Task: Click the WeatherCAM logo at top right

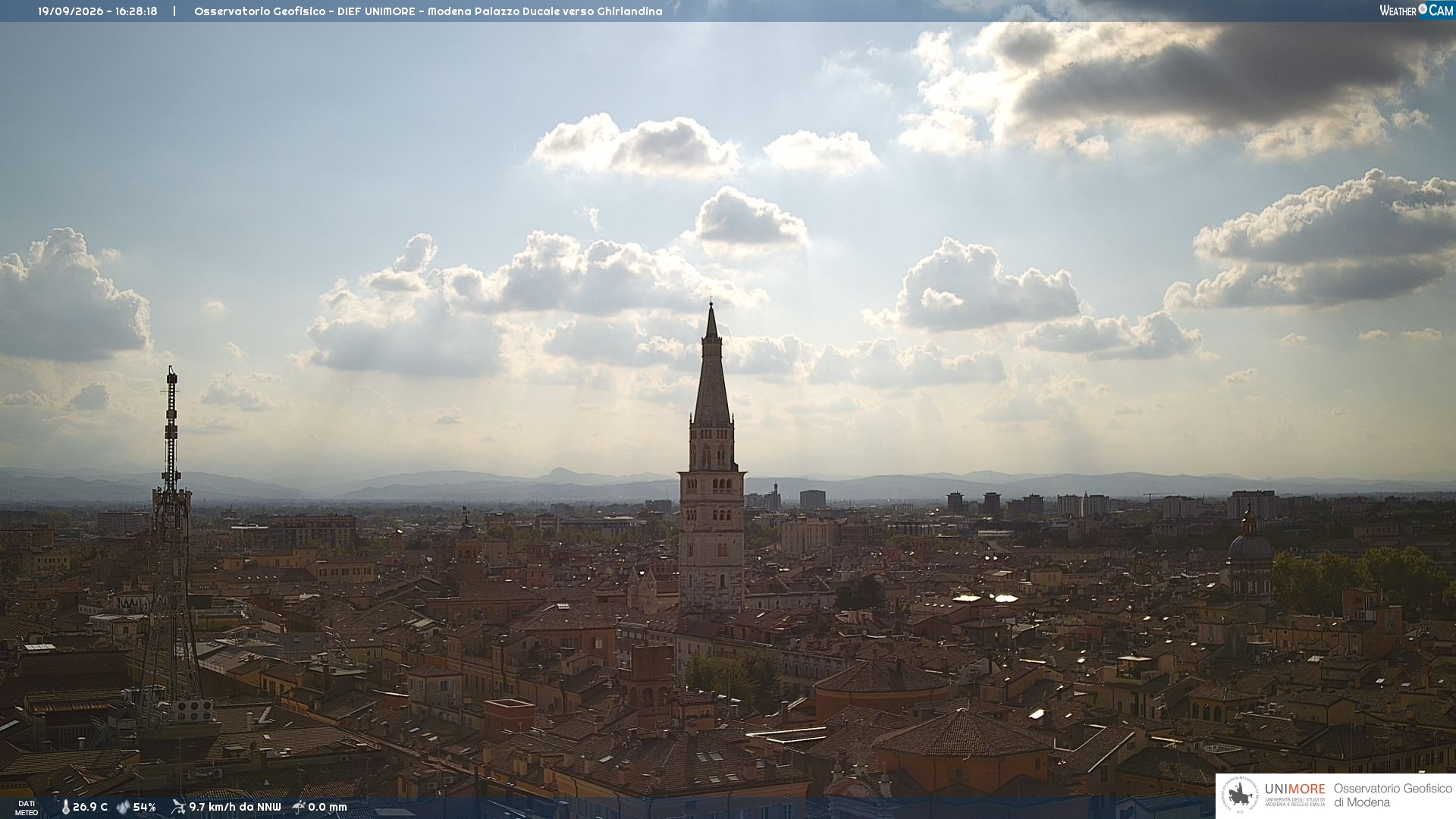Action: 1416,10
